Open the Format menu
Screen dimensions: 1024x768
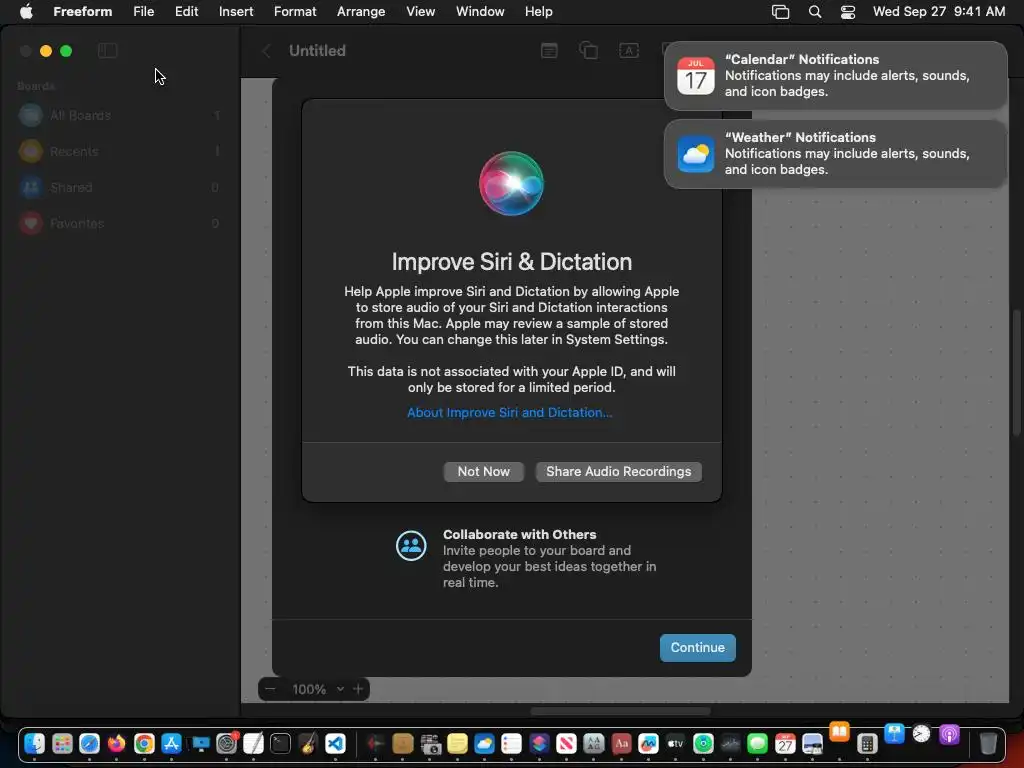[295, 12]
